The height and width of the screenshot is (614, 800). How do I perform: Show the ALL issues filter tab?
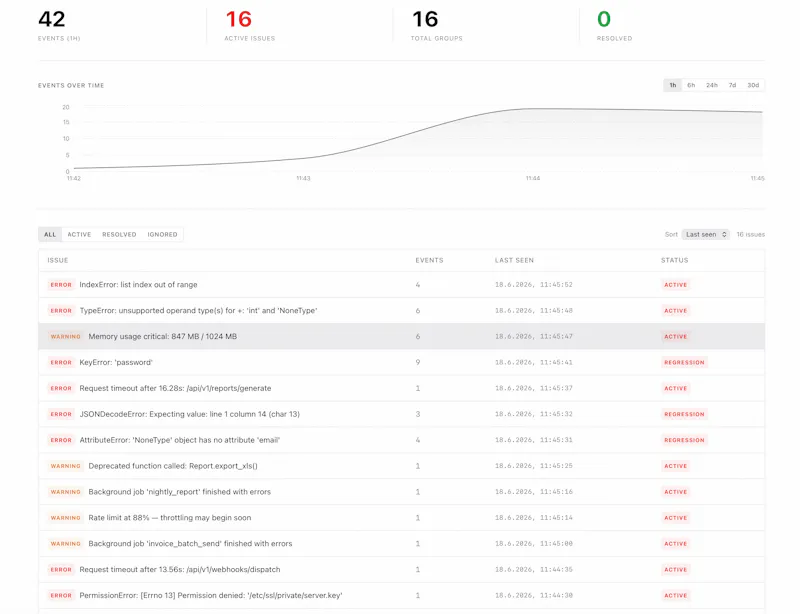click(50, 235)
